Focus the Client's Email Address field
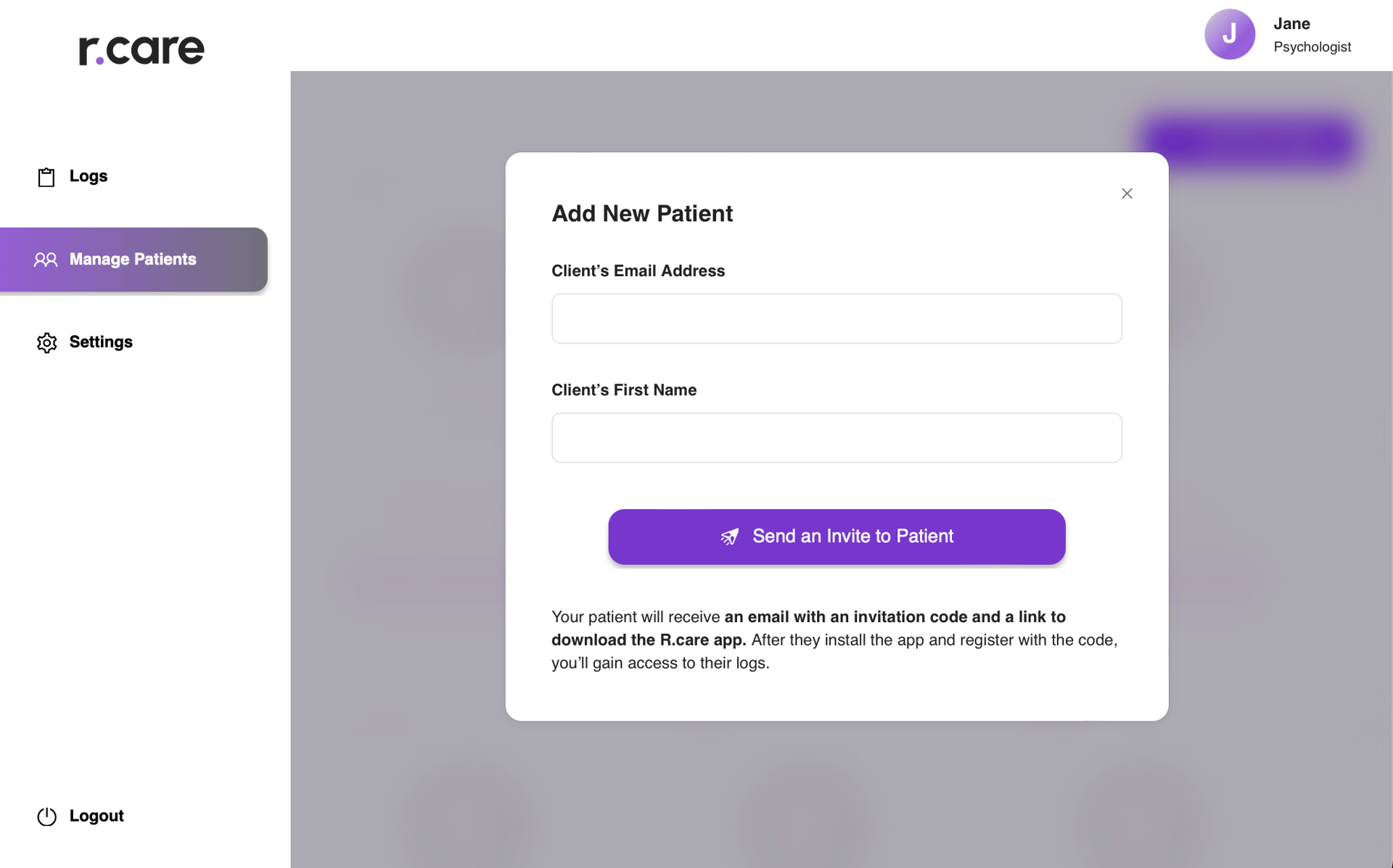The width and height of the screenshot is (1393, 868). pos(837,318)
